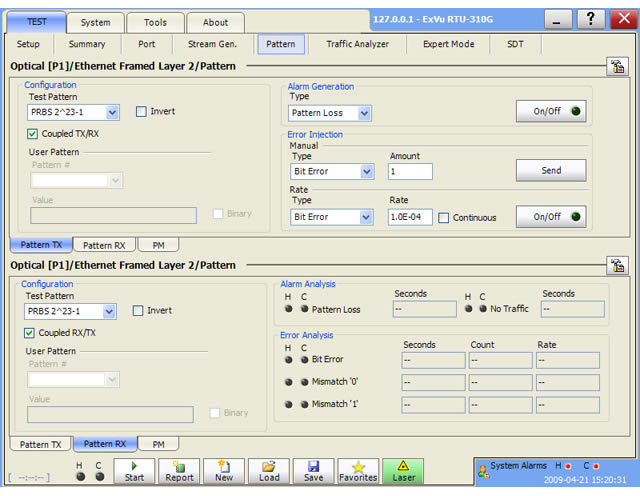Open the Favorites list
640x496 pixels.
pos(358,471)
